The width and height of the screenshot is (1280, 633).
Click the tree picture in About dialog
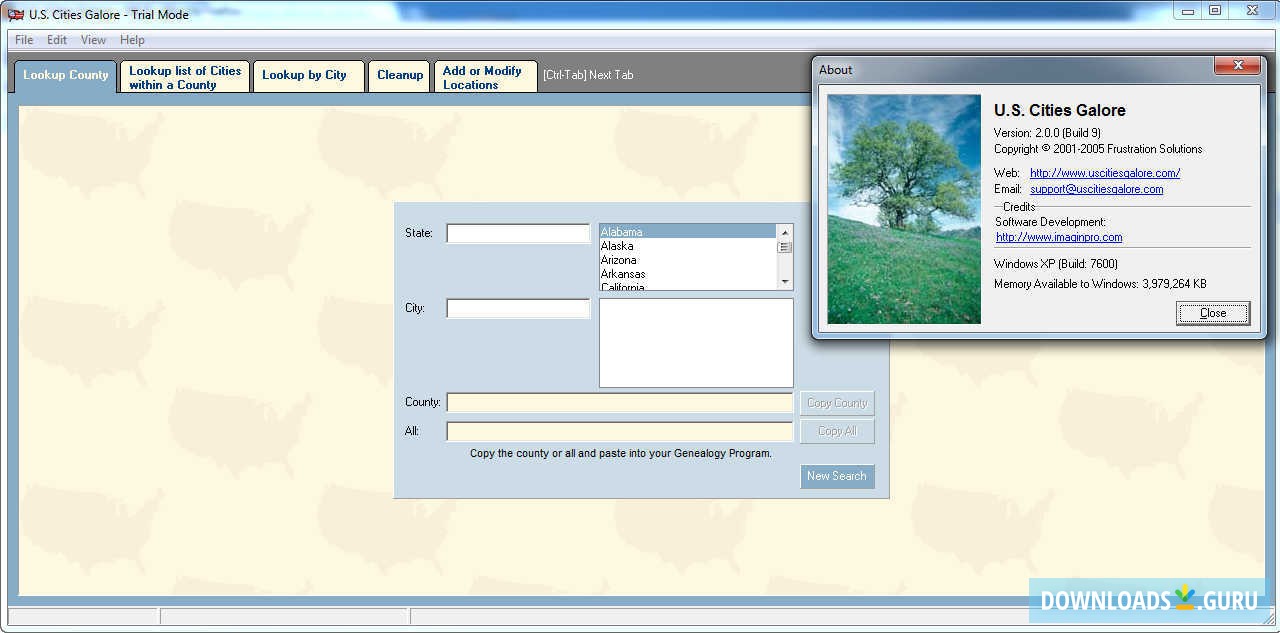[904, 209]
